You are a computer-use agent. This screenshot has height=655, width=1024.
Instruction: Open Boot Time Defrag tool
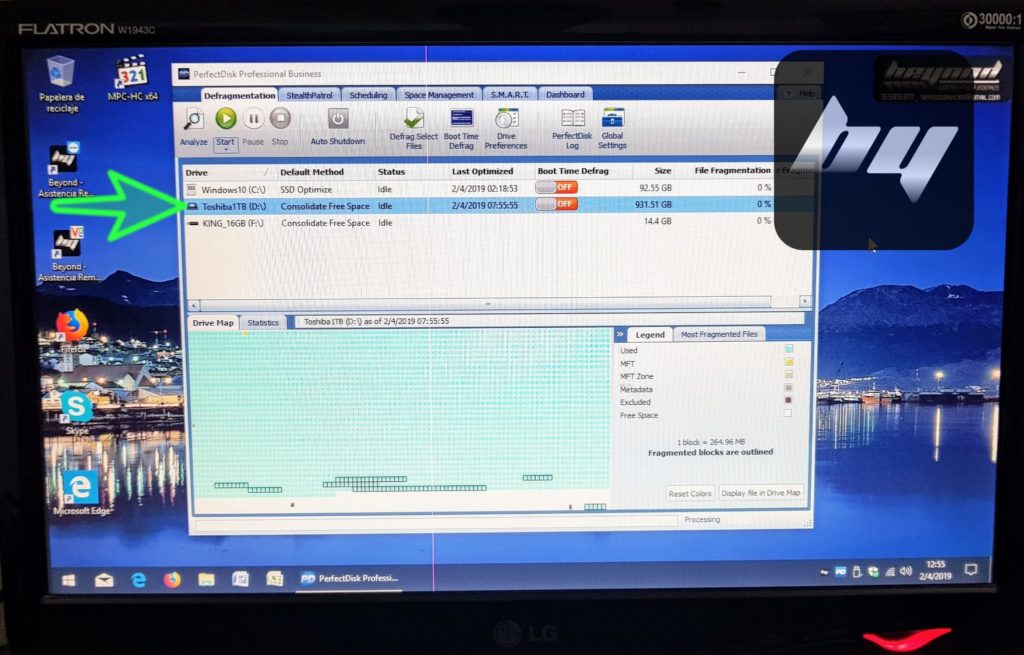pos(461,129)
